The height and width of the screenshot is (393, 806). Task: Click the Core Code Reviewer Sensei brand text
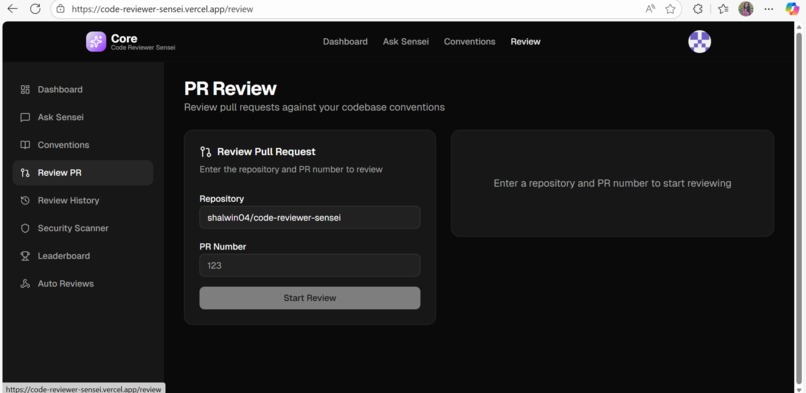[x=143, y=42]
